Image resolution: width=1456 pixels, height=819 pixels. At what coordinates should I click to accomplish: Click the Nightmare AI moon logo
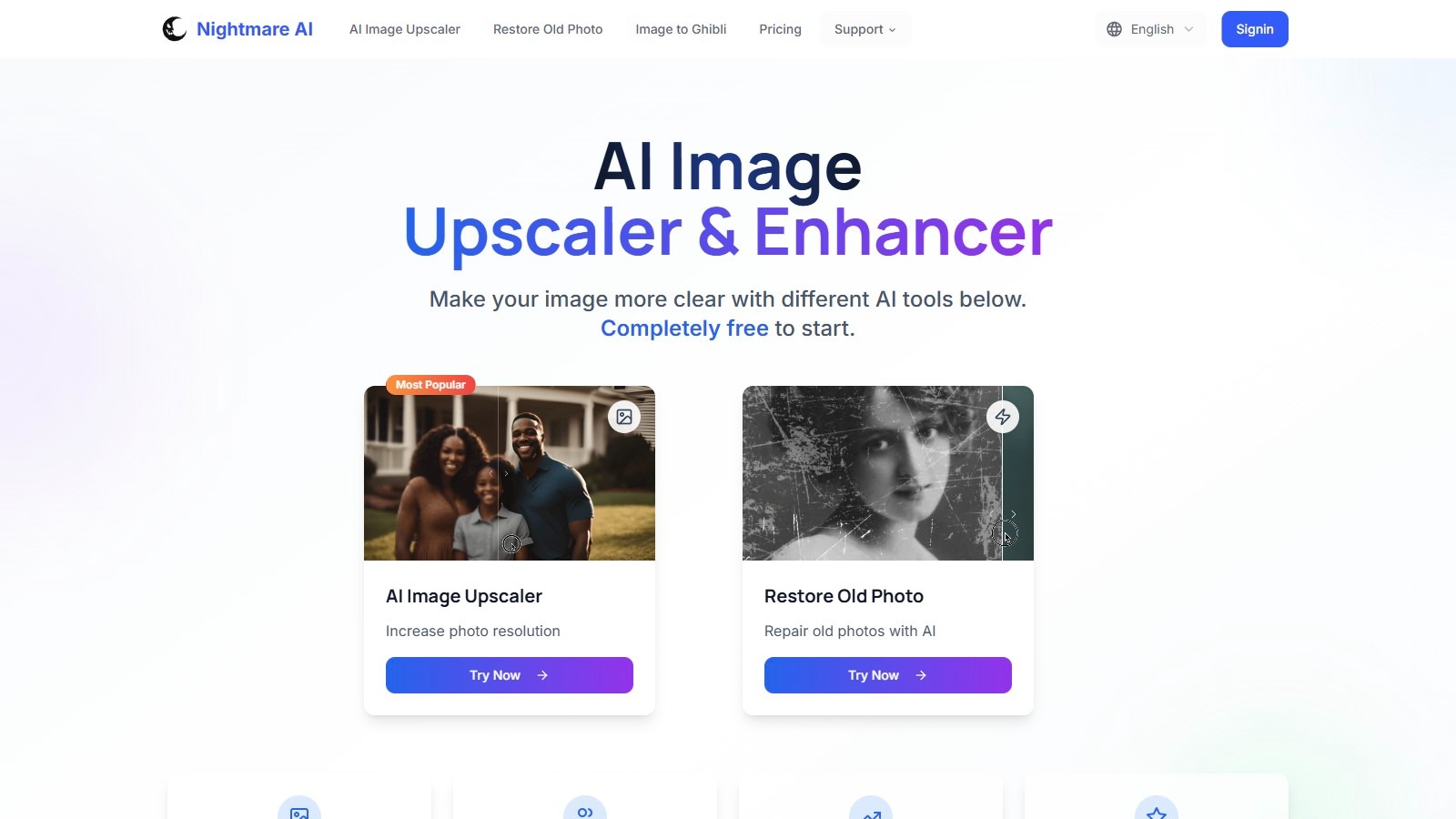click(175, 29)
